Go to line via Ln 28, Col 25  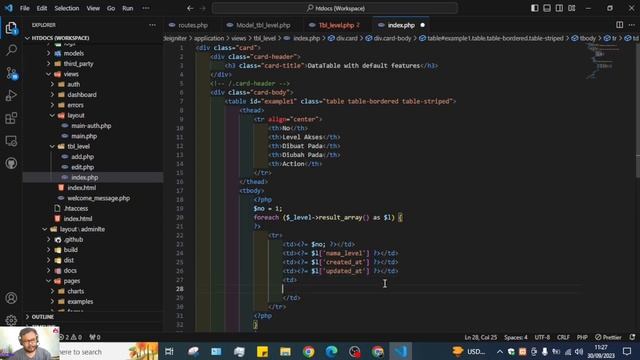tap(480, 337)
